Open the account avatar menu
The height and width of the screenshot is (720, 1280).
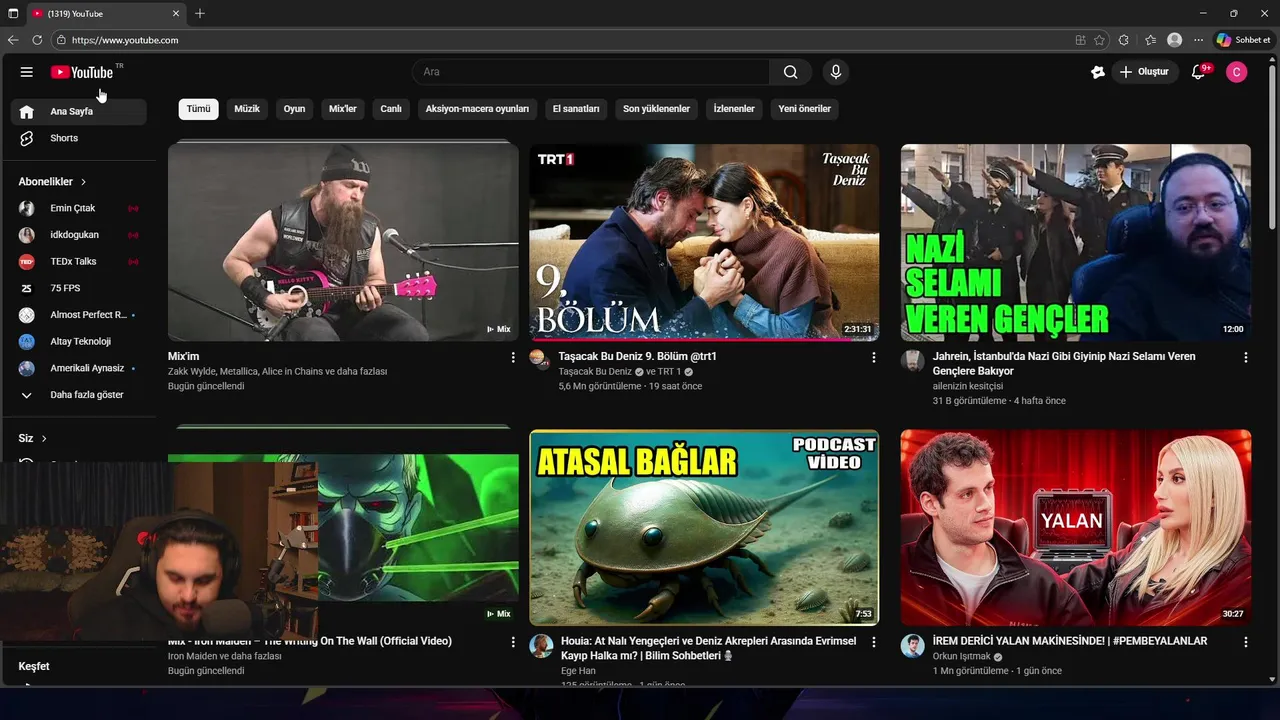pyautogui.click(x=1237, y=72)
